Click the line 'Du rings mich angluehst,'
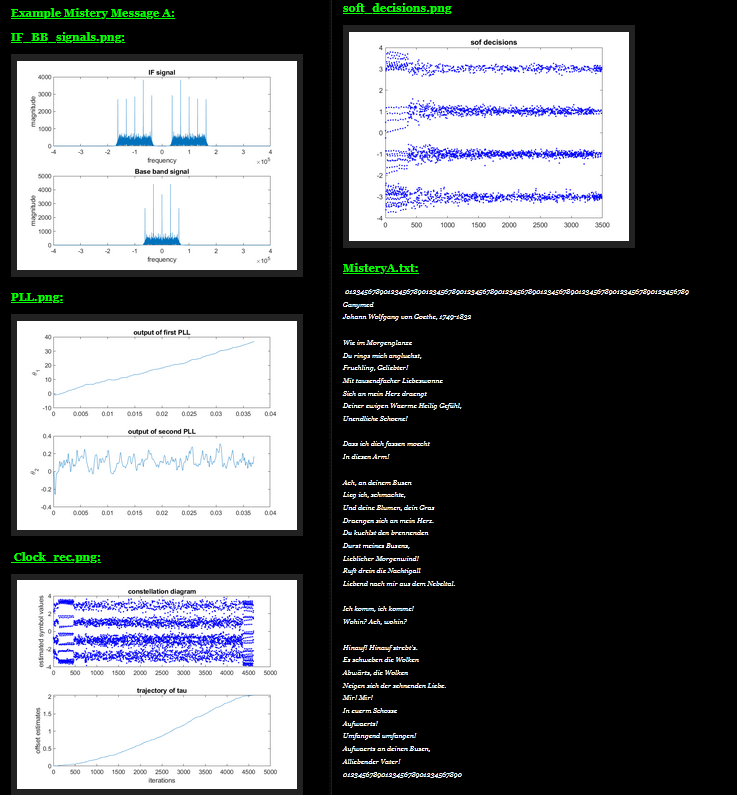 [382, 356]
